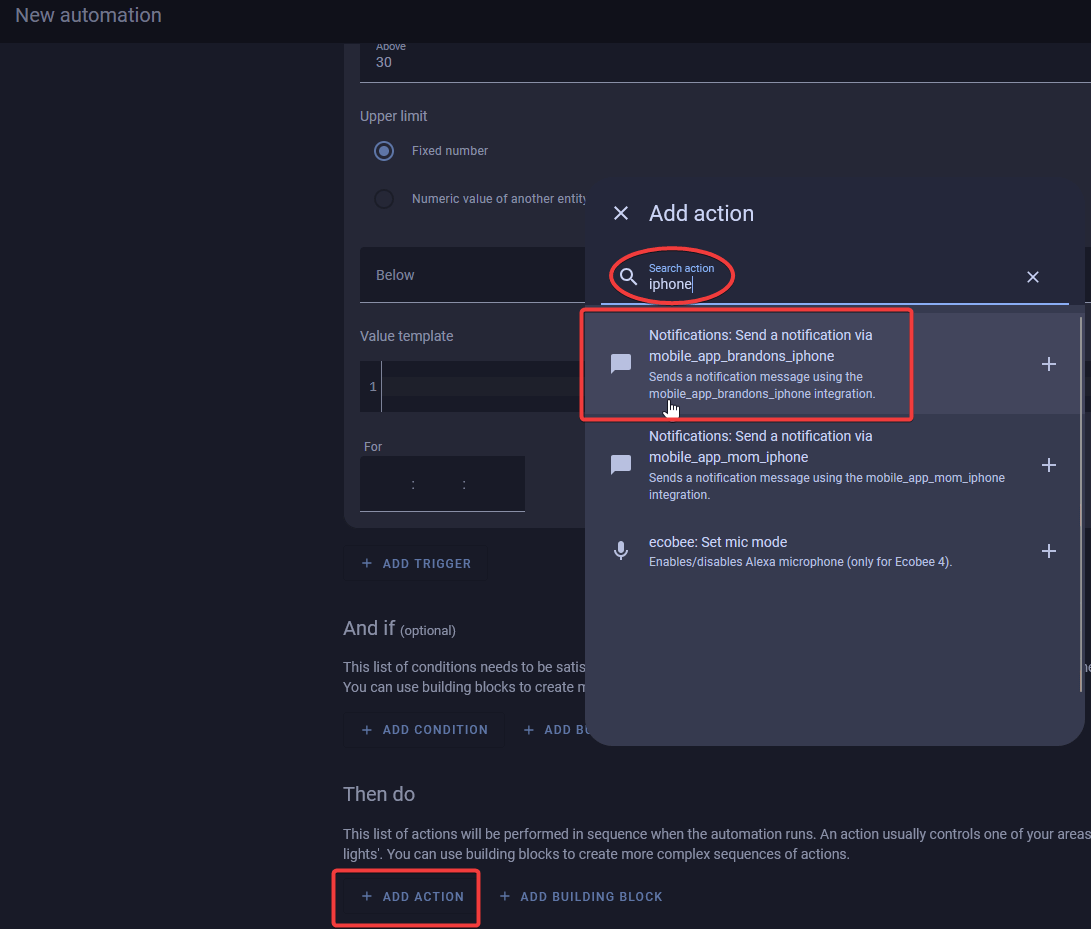
Task: Clear the search action text
Action: tap(1033, 277)
